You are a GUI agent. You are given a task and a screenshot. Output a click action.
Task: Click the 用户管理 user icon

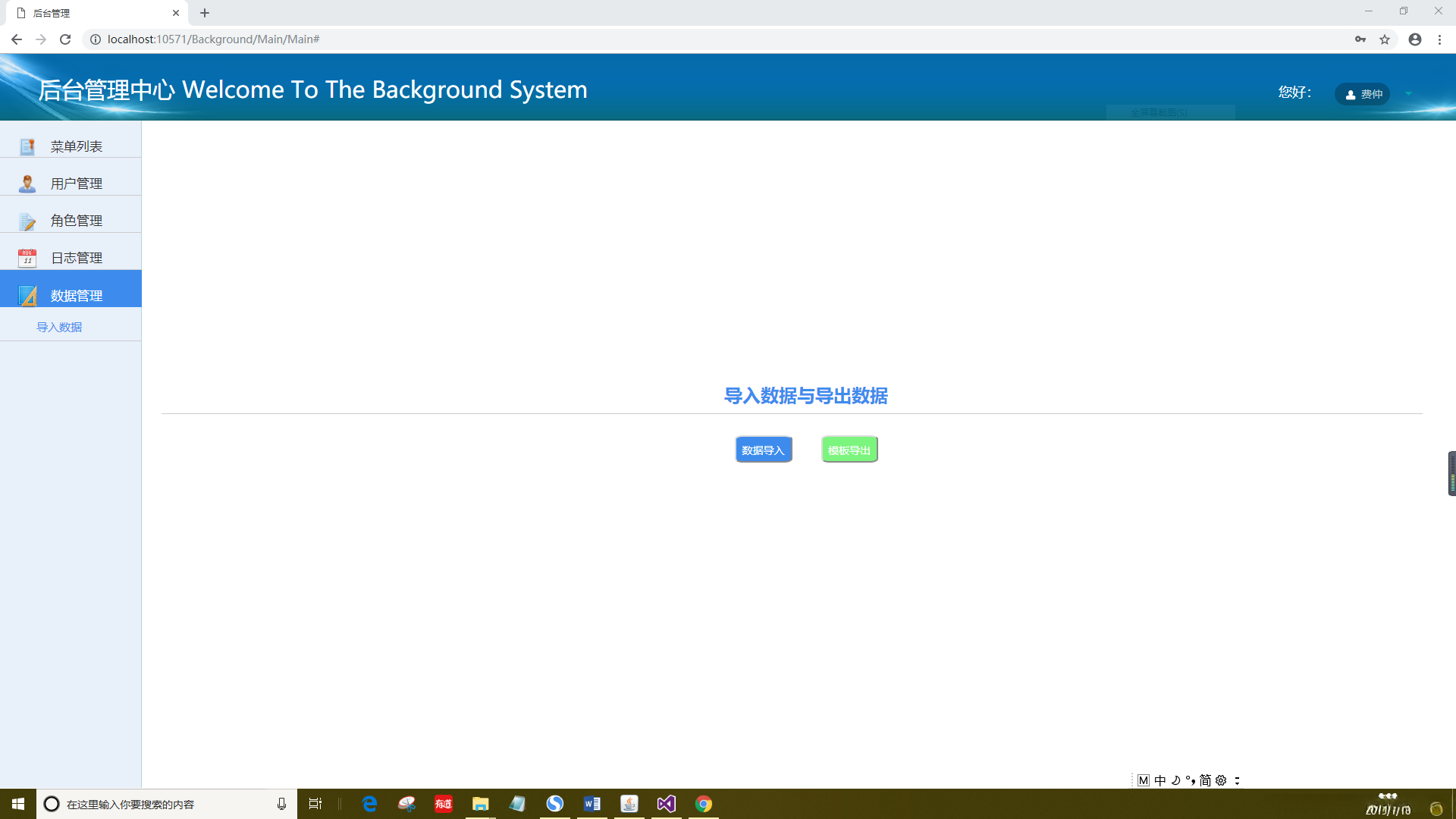coord(27,184)
